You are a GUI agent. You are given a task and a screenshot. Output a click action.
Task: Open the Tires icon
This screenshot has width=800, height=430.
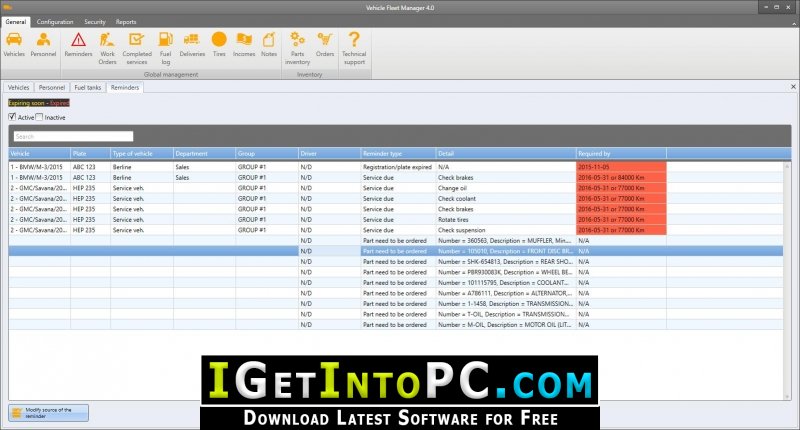[219, 44]
